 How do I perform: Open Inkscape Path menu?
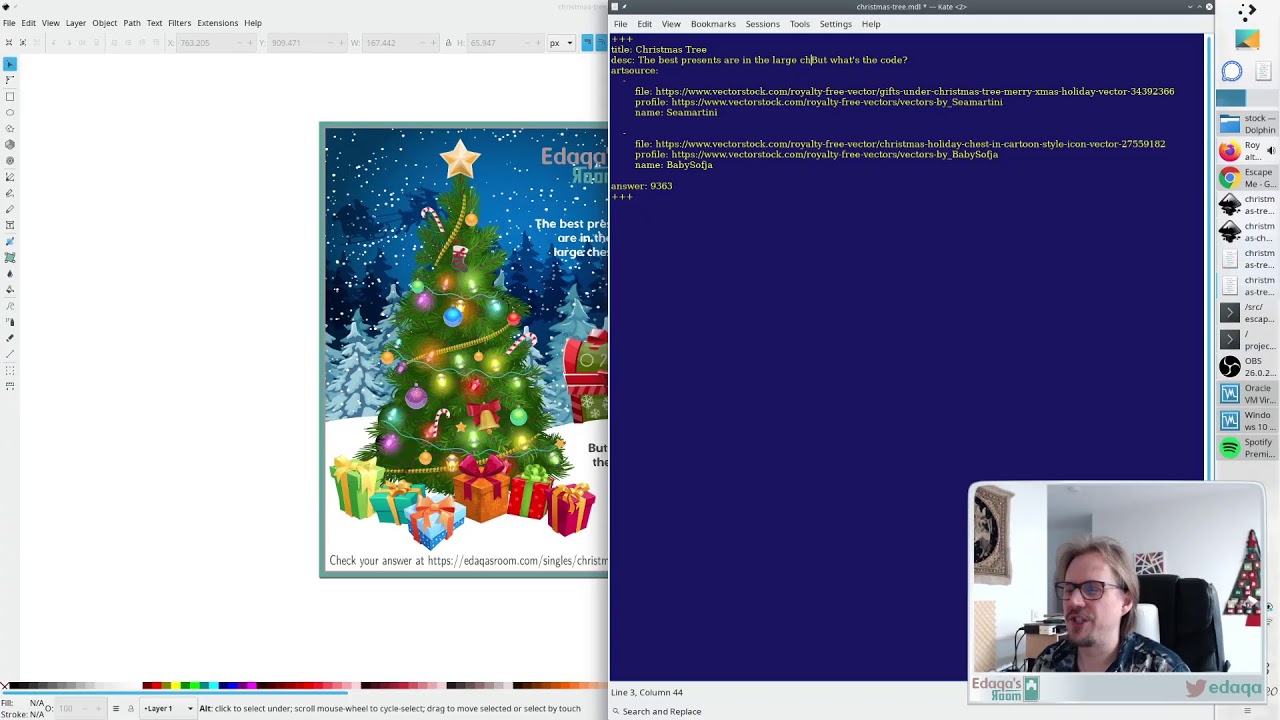pyautogui.click(x=131, y=23)
